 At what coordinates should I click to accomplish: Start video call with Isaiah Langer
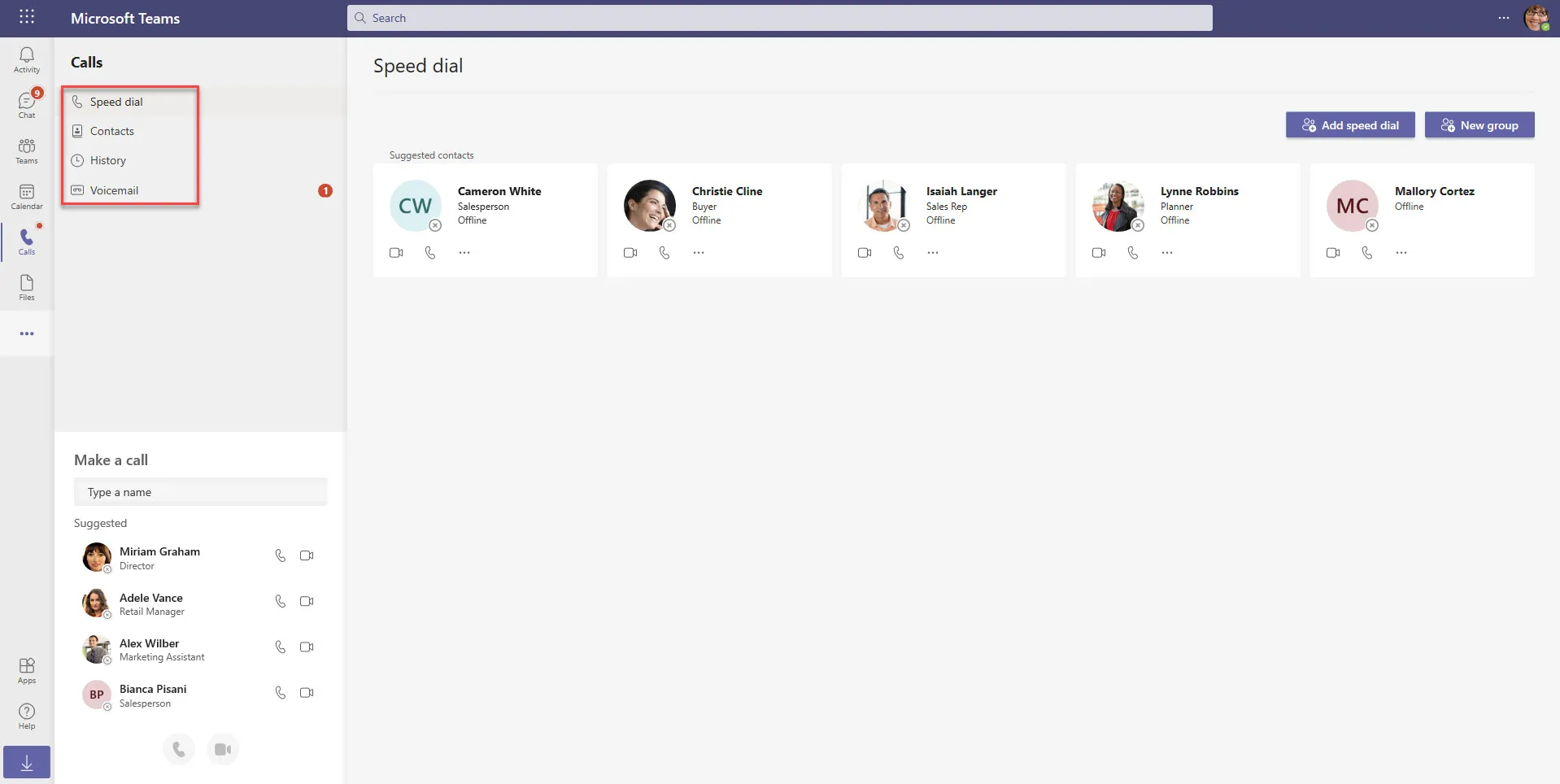click(x=865, y=253)
